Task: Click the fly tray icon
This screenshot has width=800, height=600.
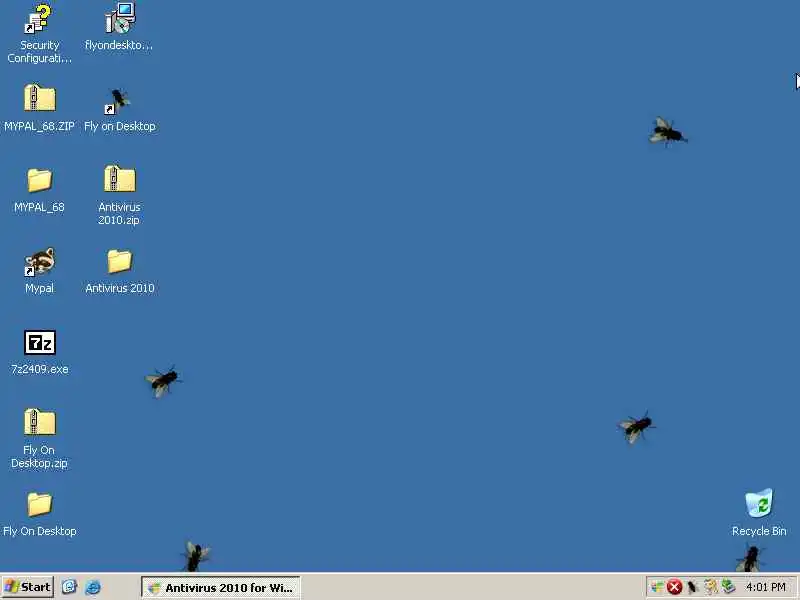Action: pyautogui.click(x=692, y=587)
